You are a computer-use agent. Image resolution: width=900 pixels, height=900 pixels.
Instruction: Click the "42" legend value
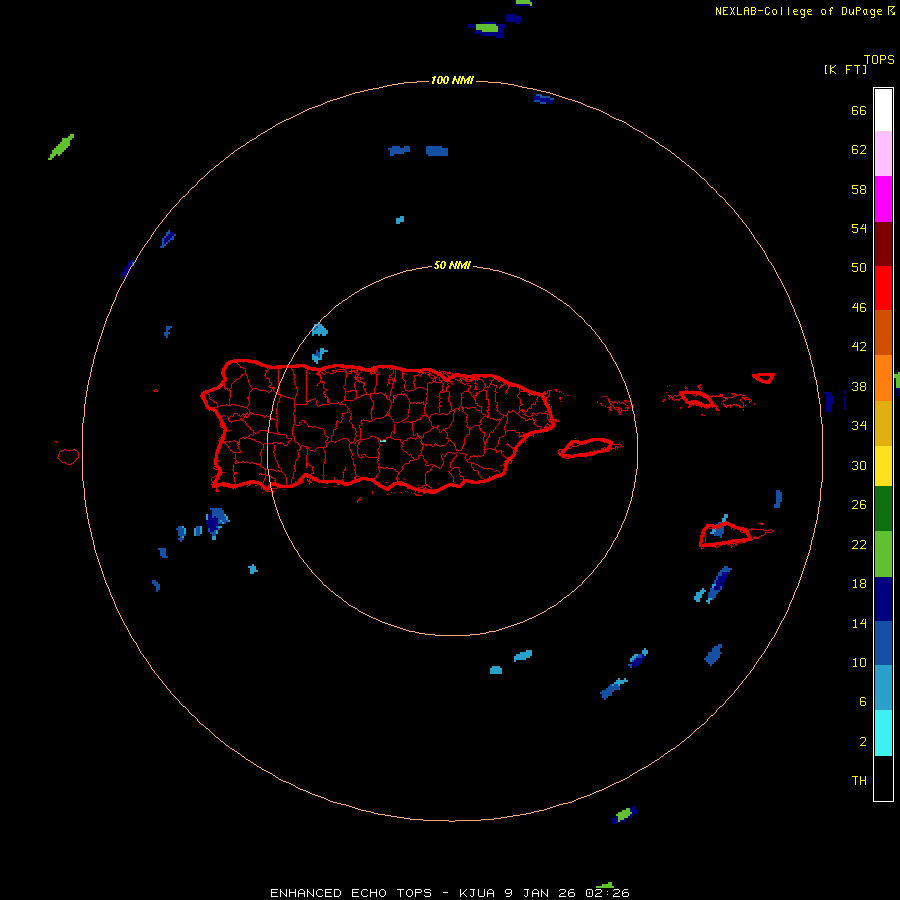(x=859, y=347)
